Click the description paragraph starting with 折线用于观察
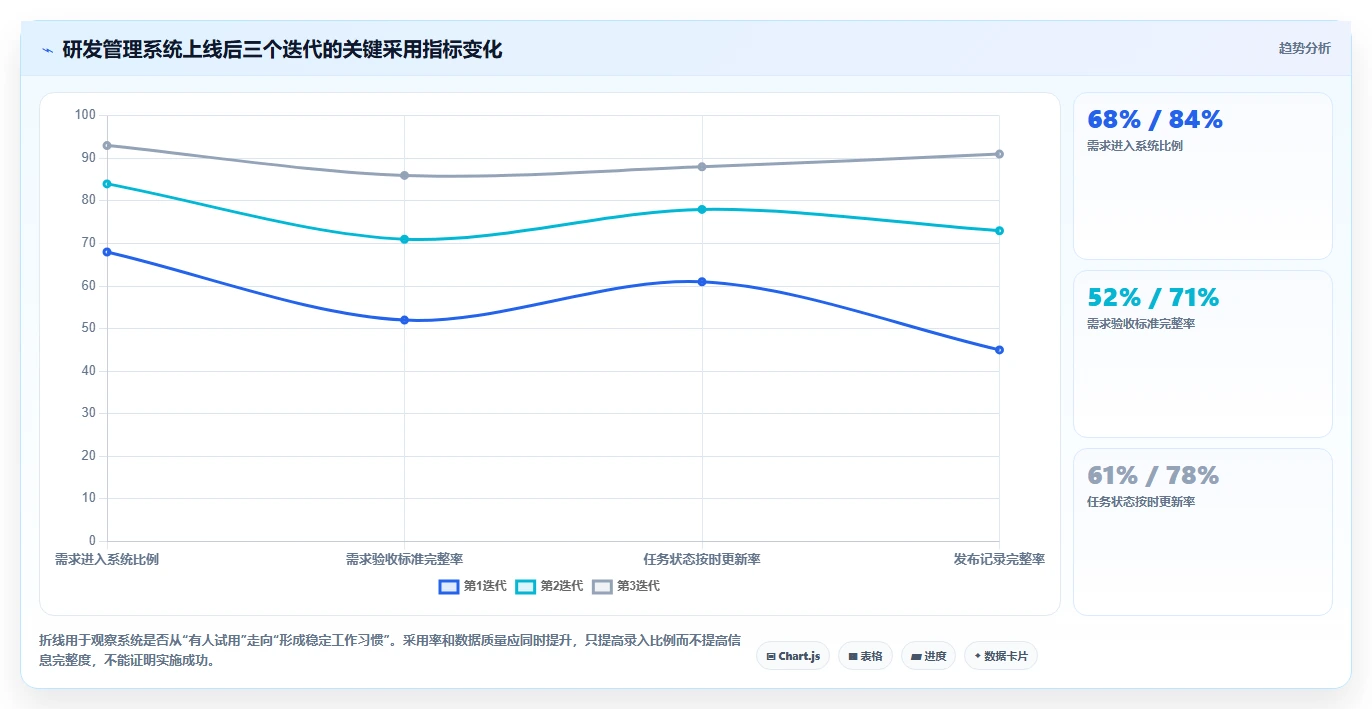The image size is (1372, 709). point(390,650)
